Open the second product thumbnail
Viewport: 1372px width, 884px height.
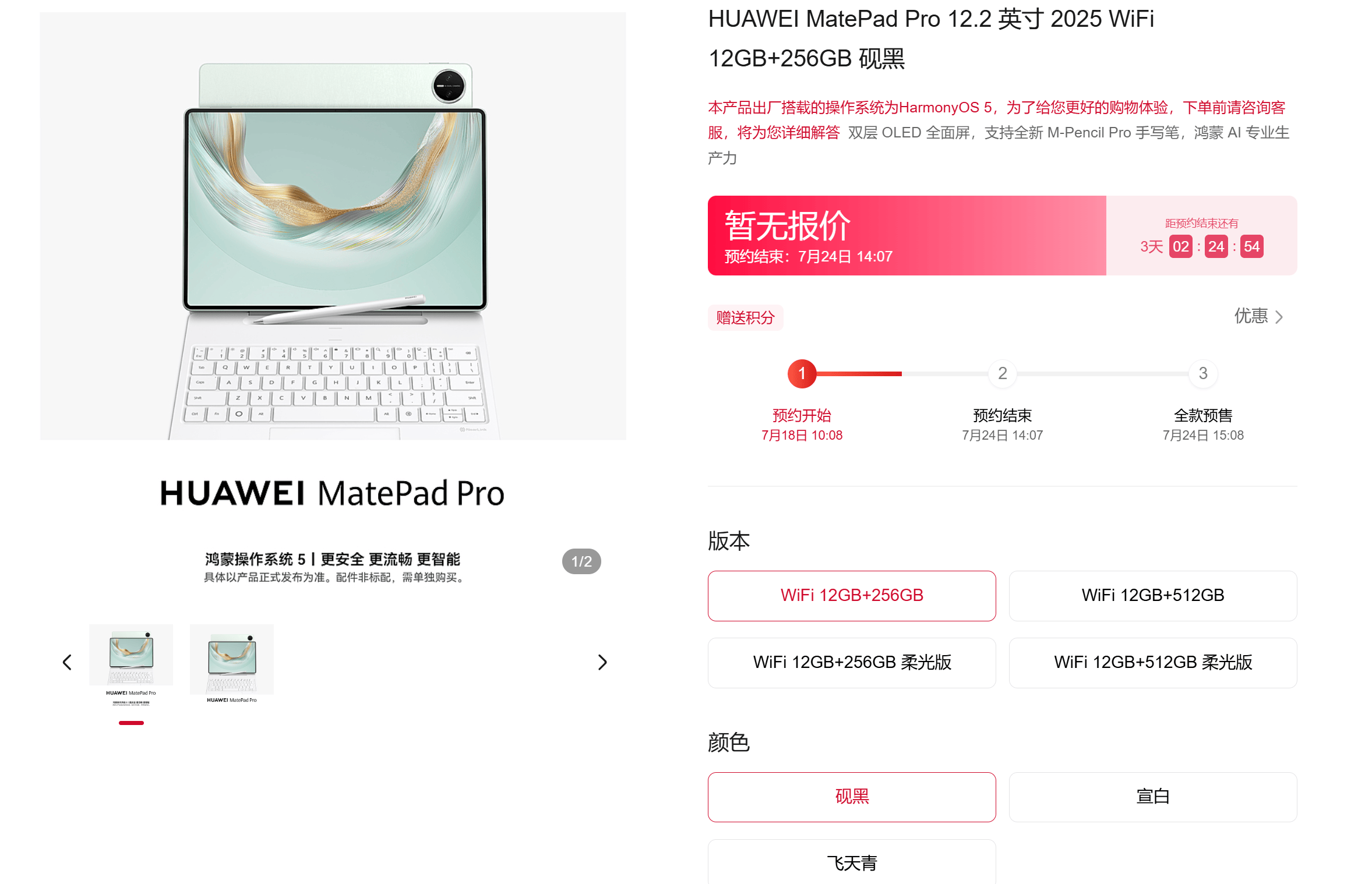tap(232, 666)
